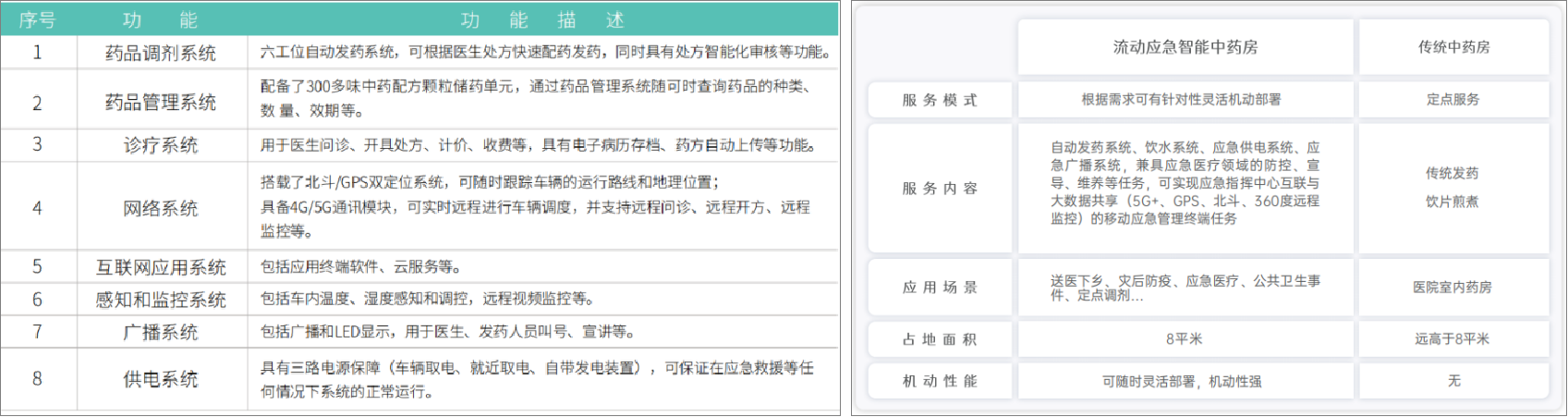Click the 医院室内药房 cell

pos(1452,288)
